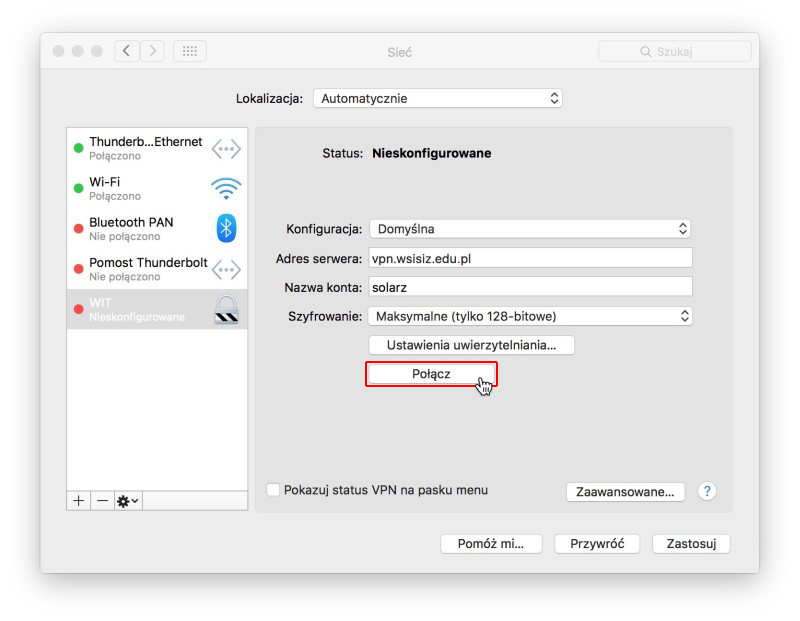Click the Zastosuj button
Image resolution: width=800 pixels, height=621 pixels.
[x=691, y=544]
